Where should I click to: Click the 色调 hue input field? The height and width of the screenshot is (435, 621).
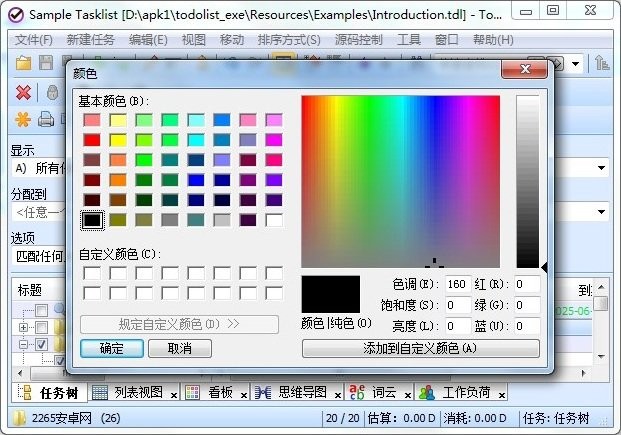point(458,285)
